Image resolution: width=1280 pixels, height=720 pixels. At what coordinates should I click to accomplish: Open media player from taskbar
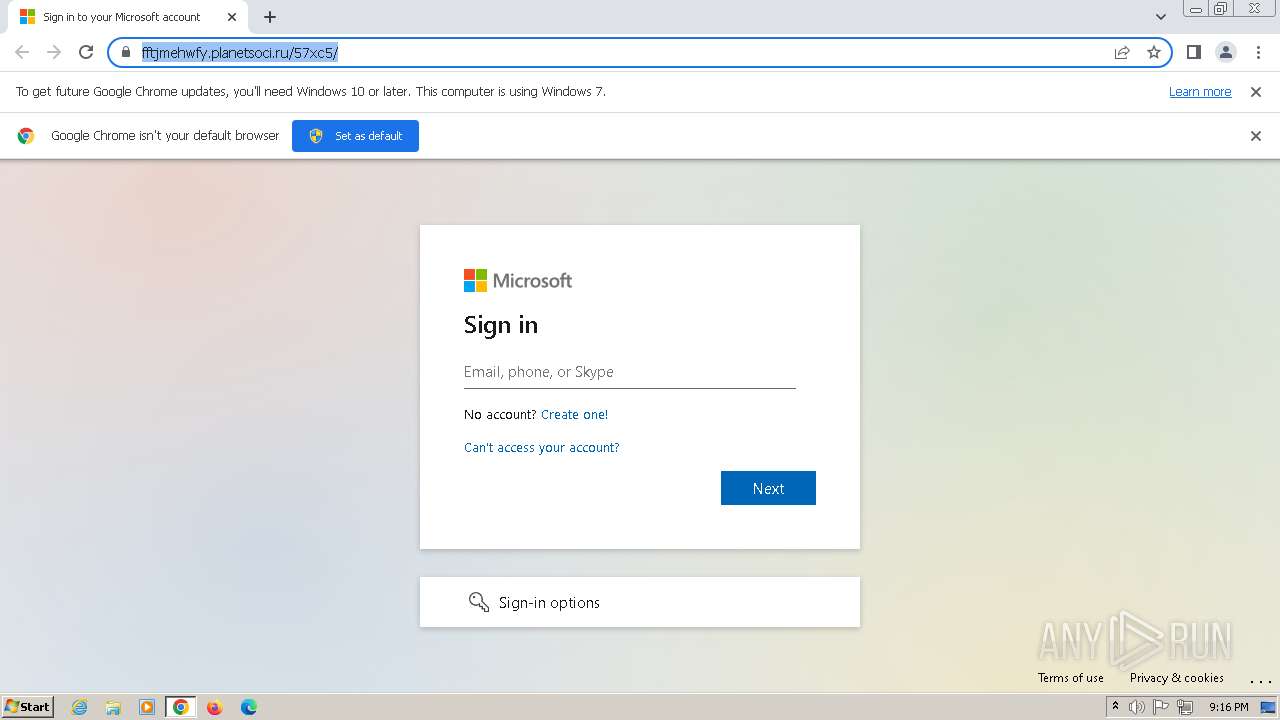(147, 707)
